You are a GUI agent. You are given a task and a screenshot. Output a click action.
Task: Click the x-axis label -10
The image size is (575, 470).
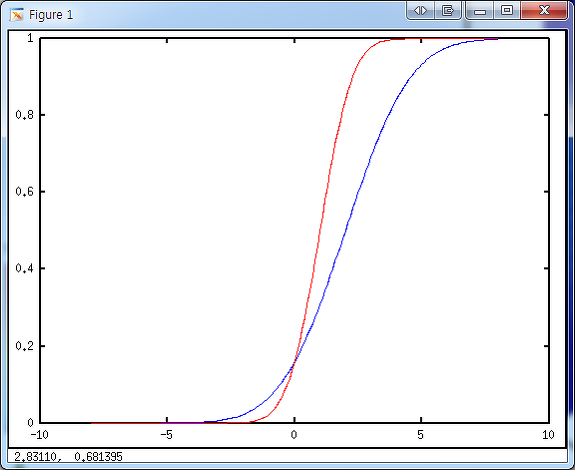pos(40,435)
